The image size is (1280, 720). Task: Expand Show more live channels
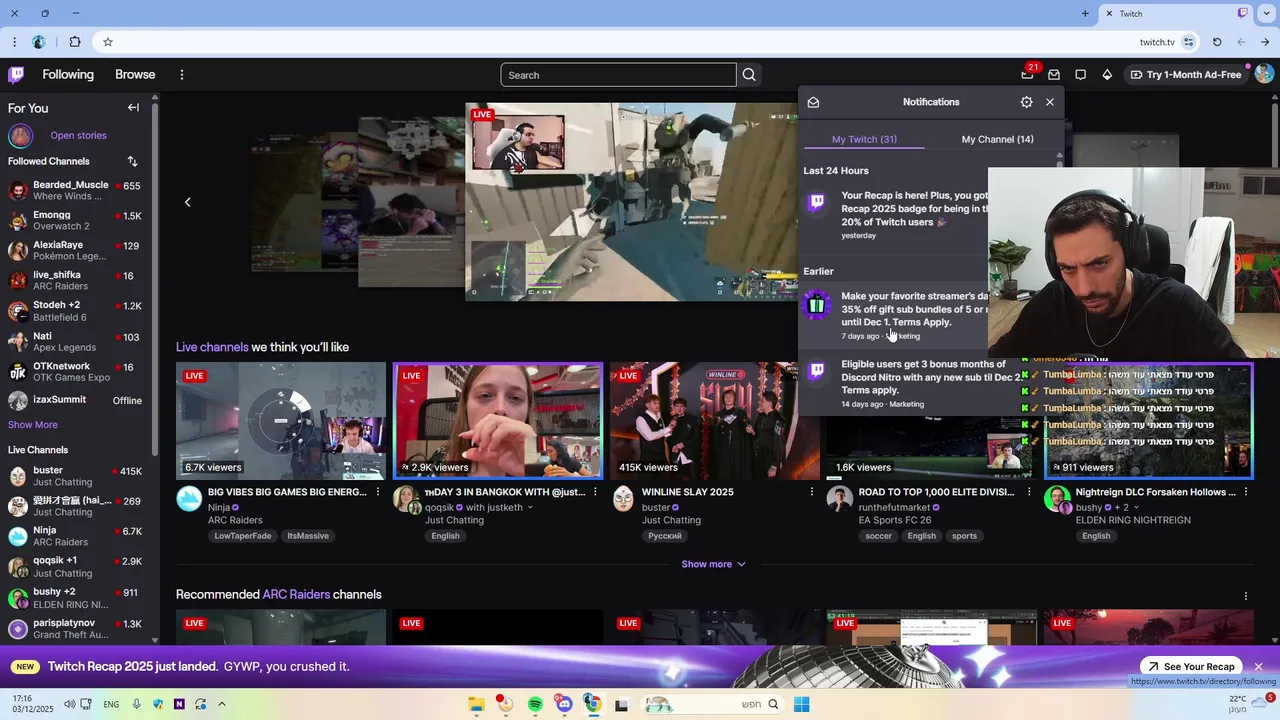coord(714,564)
